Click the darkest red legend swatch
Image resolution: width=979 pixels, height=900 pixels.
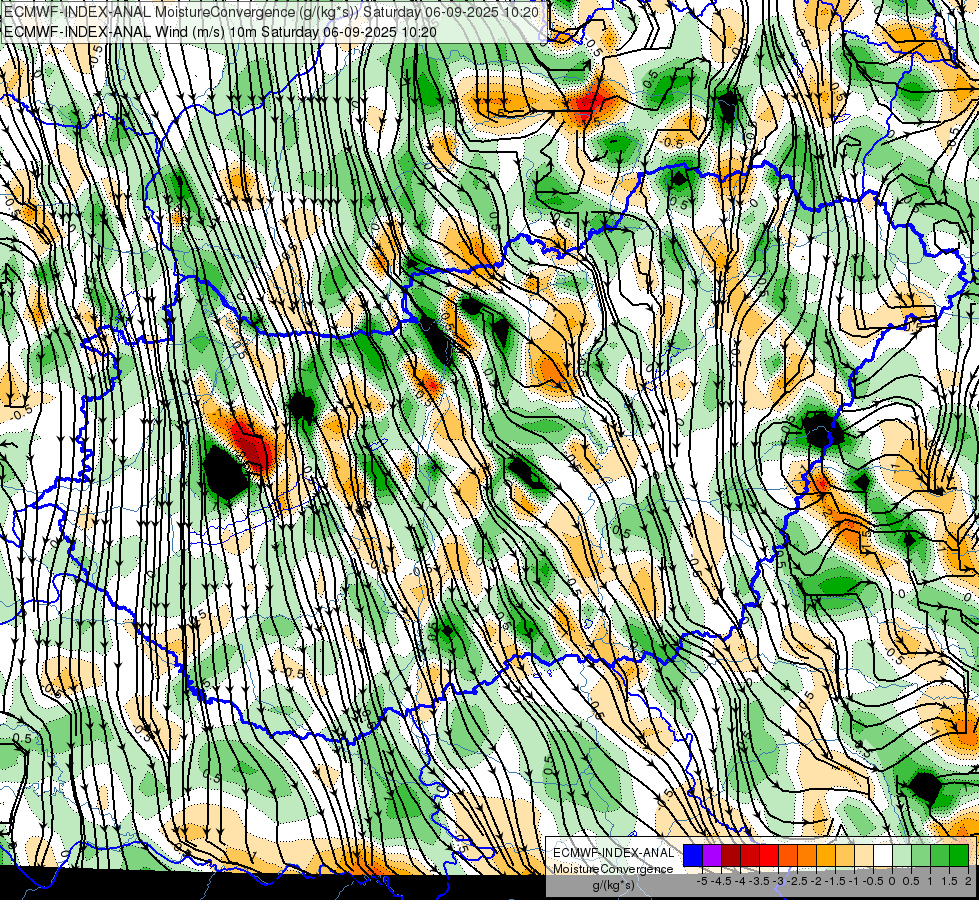coord(731,855)
